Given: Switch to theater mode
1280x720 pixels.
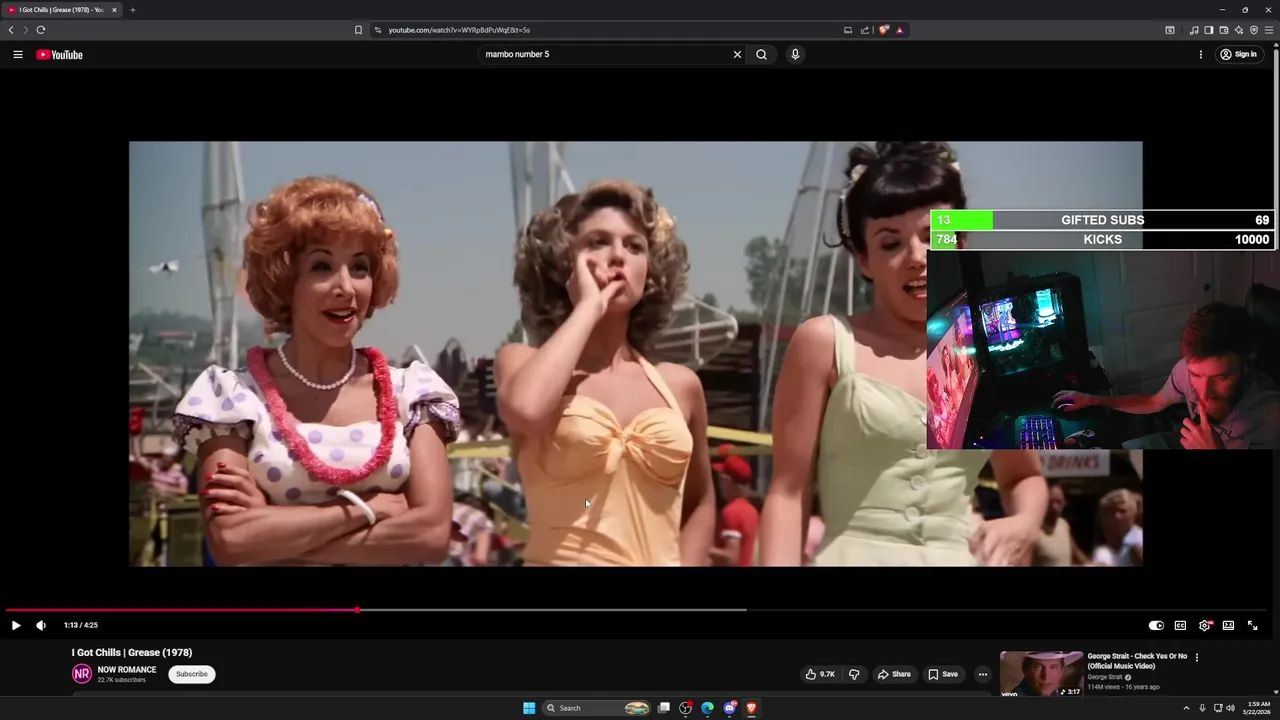Looking at the screenshot, I should click(1228, 625).
